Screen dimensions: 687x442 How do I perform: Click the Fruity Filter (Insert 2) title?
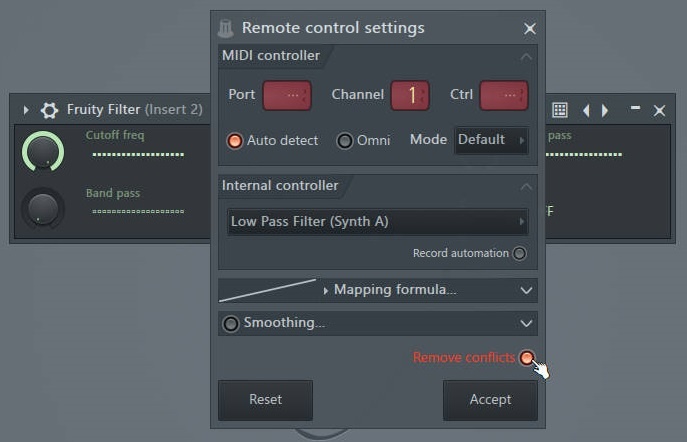[135, 110]
